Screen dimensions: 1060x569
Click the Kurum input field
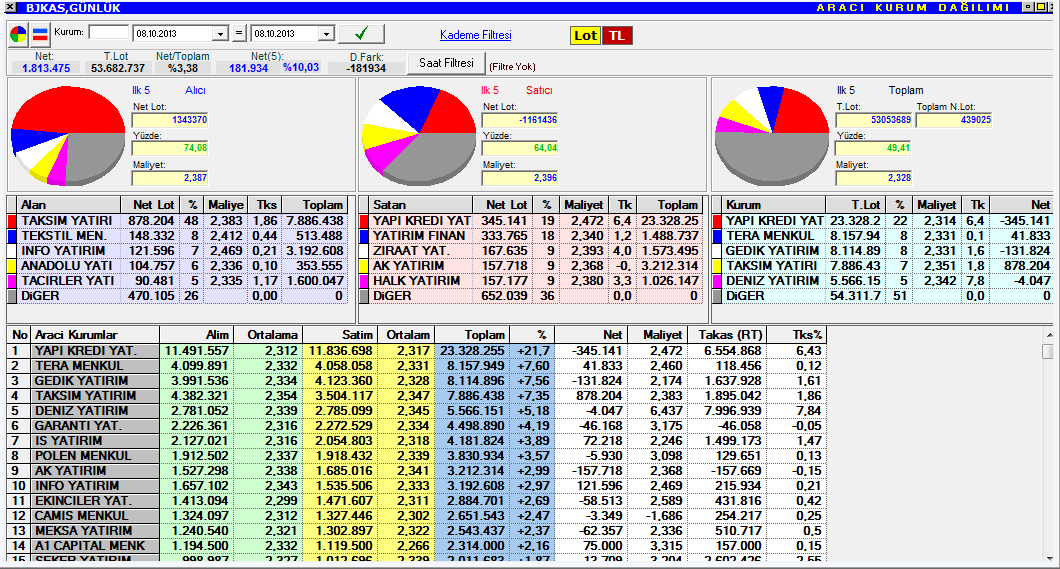pyautogui.click(x=108, y=33)
